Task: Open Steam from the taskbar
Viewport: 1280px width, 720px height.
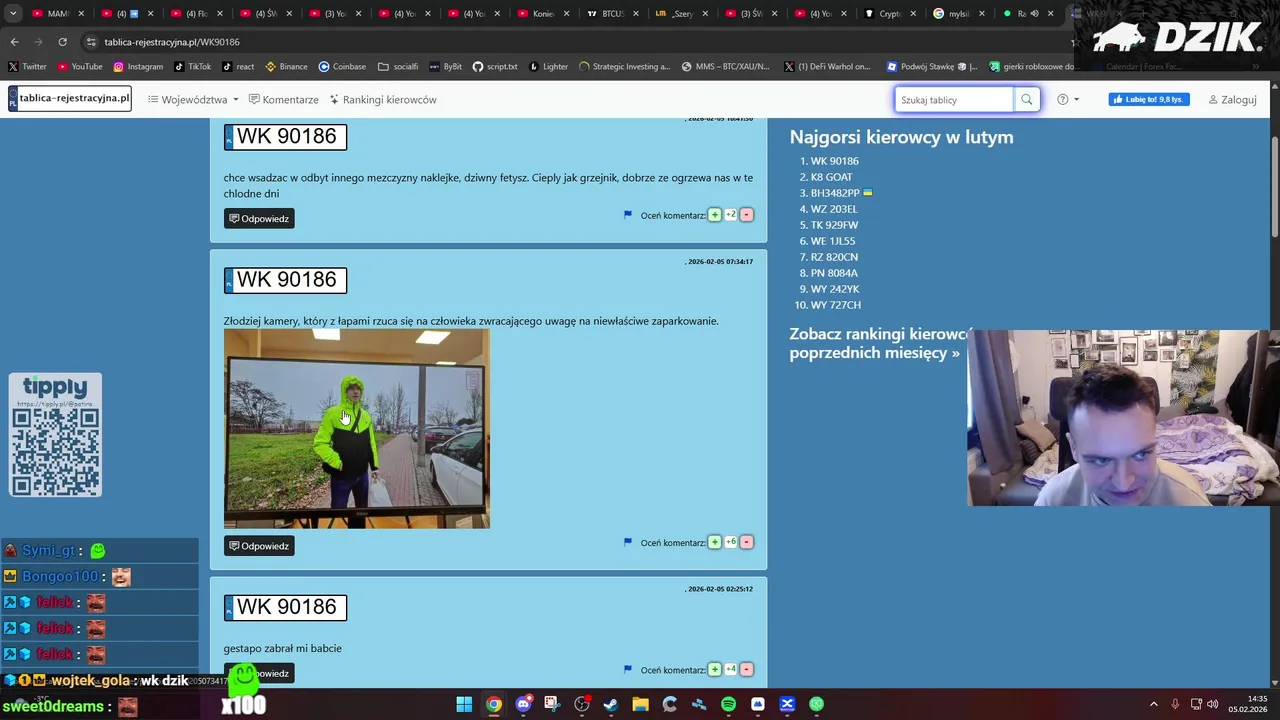Action: [611, 704]
